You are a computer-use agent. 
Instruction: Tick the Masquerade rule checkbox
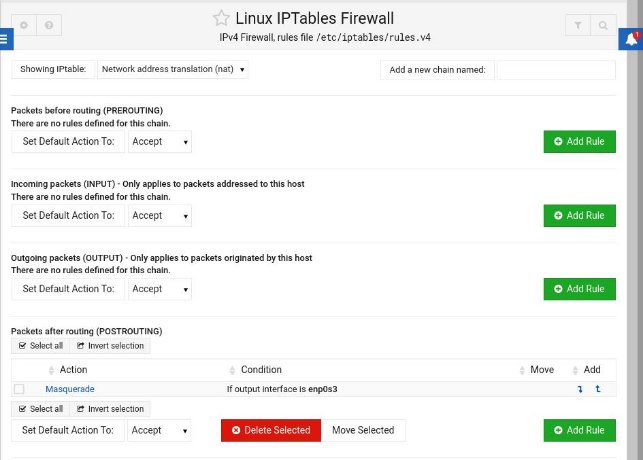19,389
